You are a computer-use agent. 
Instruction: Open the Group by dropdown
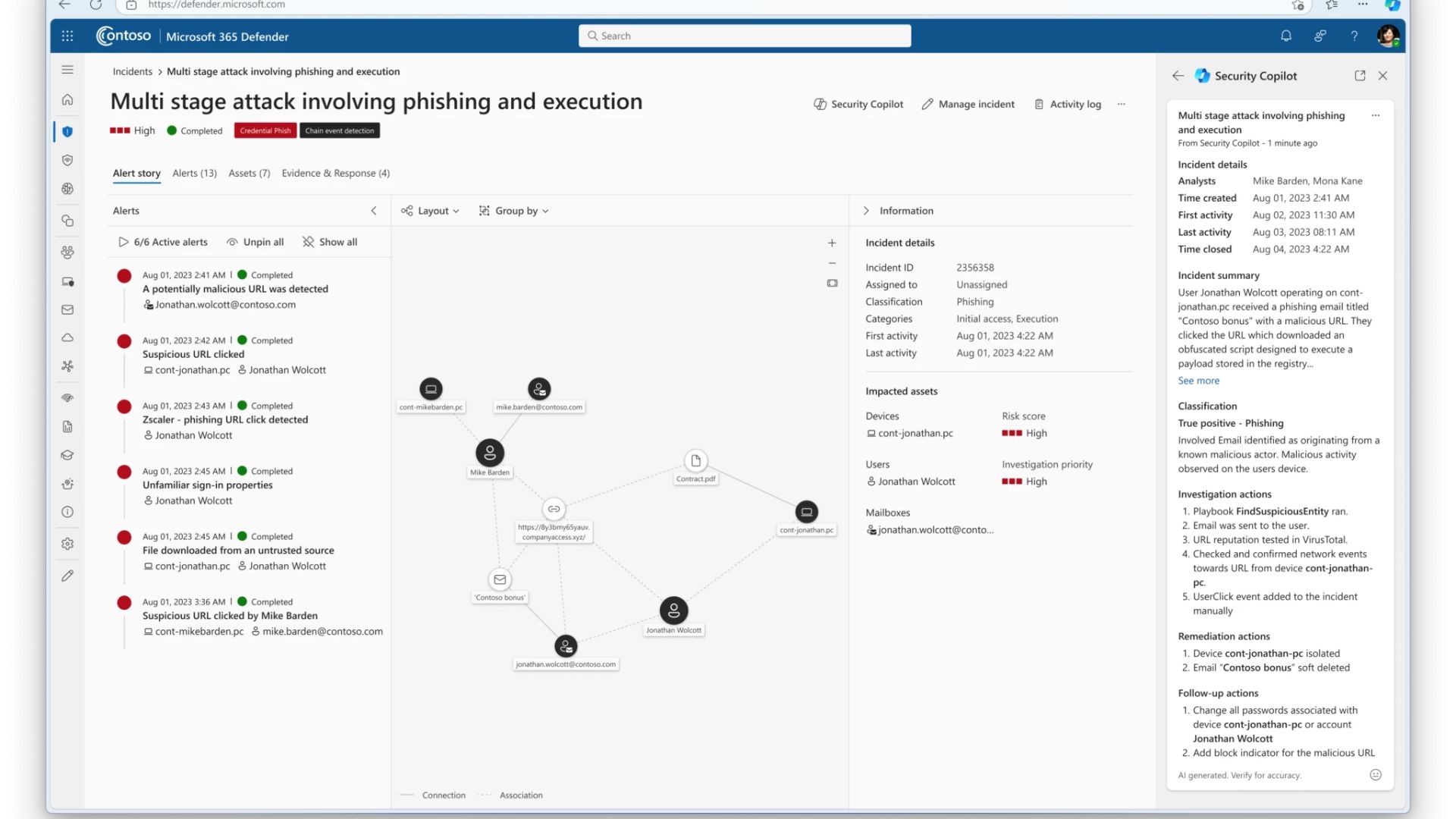[x=514, y=210]
